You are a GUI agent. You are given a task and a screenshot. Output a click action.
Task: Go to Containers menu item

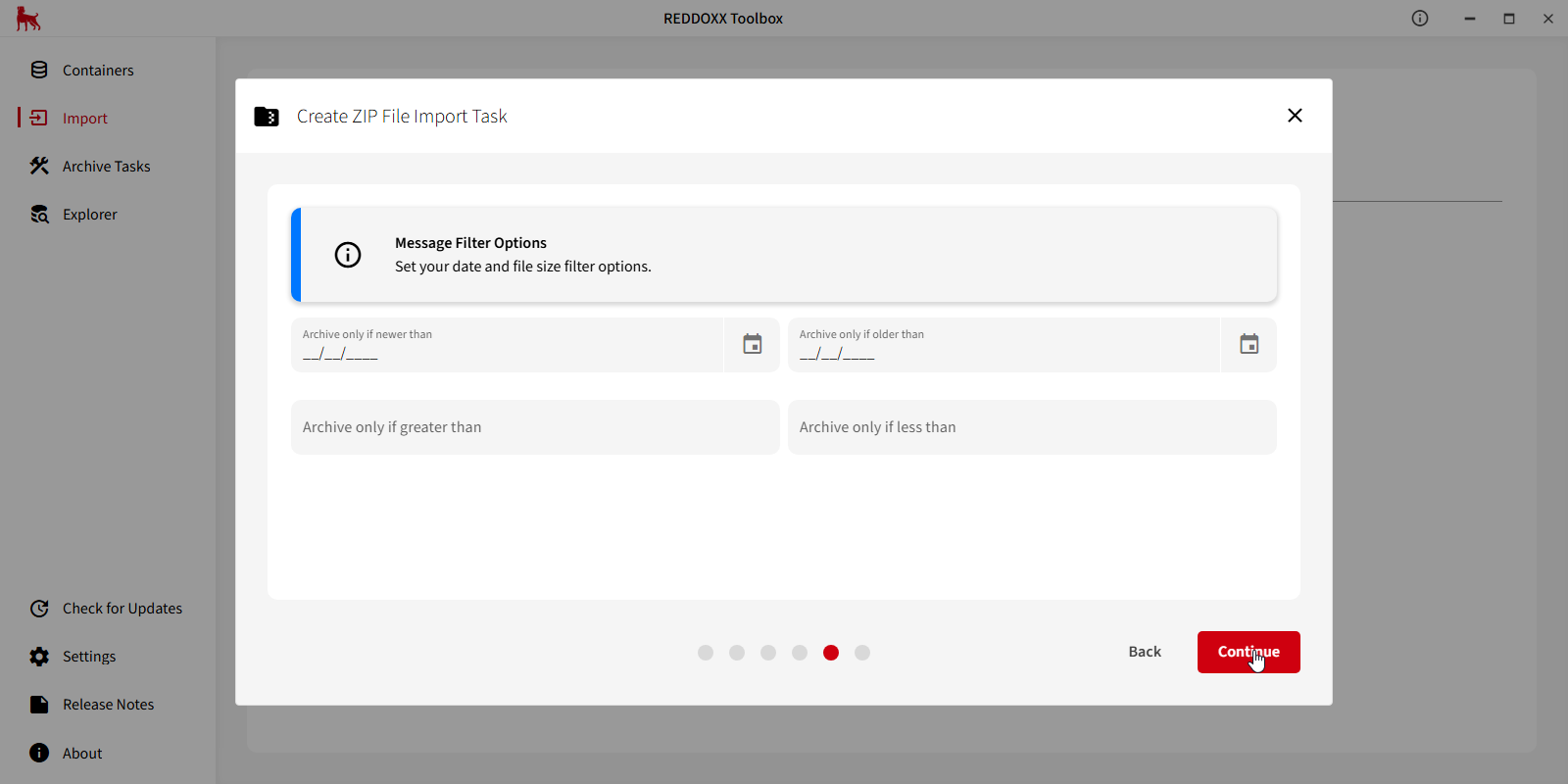click(x=98, y=71)
